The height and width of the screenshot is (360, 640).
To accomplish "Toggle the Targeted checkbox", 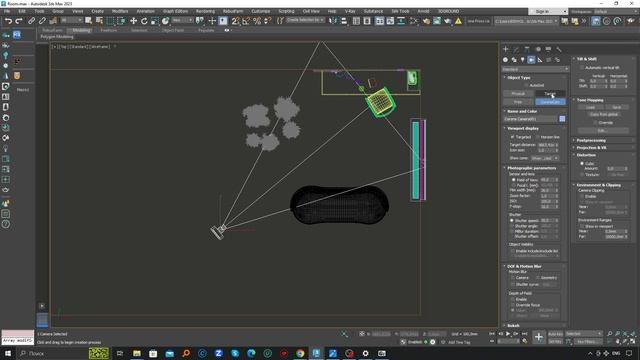I will click(x=513, y=137).
